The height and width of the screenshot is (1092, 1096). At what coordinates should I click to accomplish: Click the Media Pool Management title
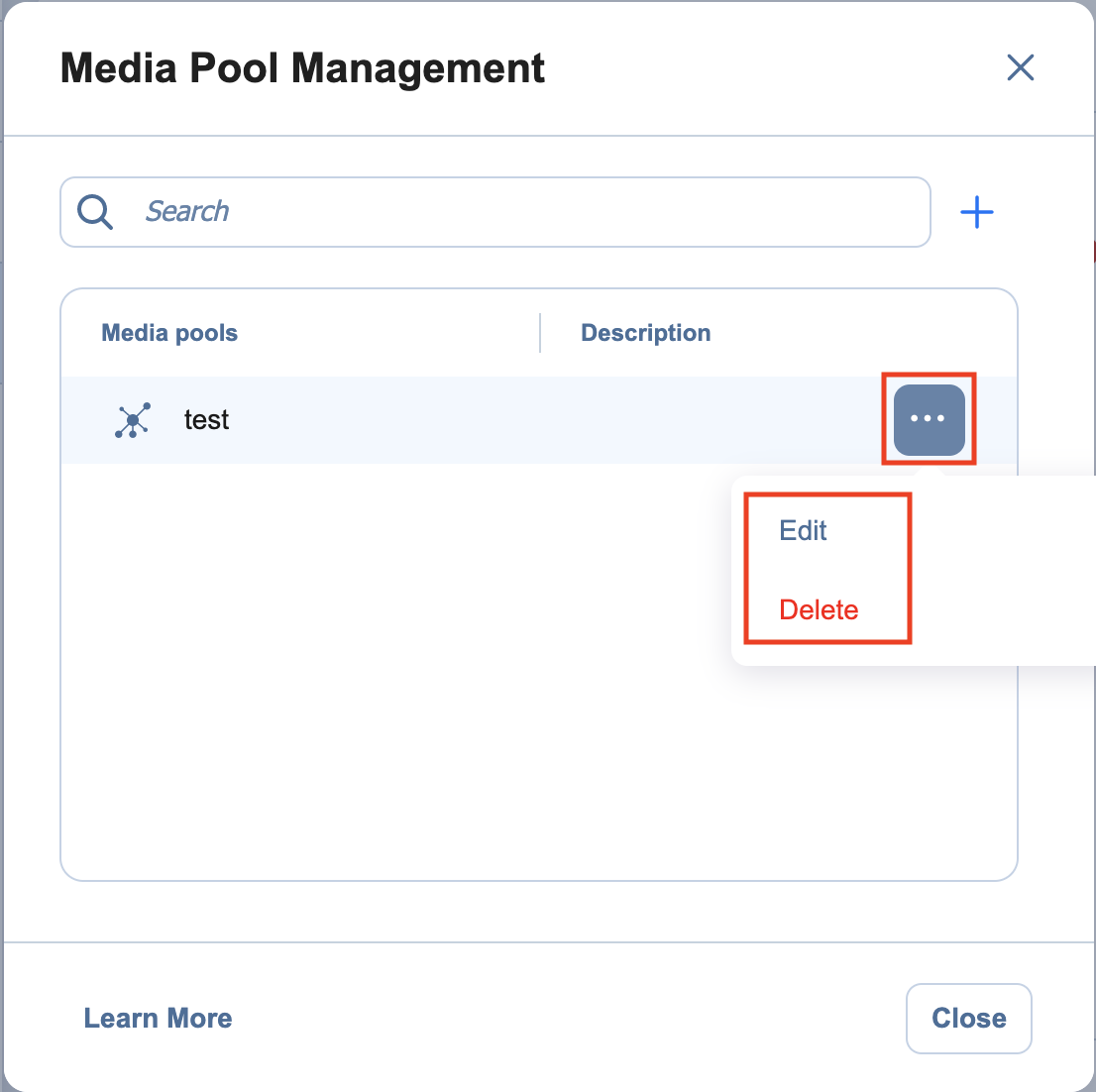302,68
